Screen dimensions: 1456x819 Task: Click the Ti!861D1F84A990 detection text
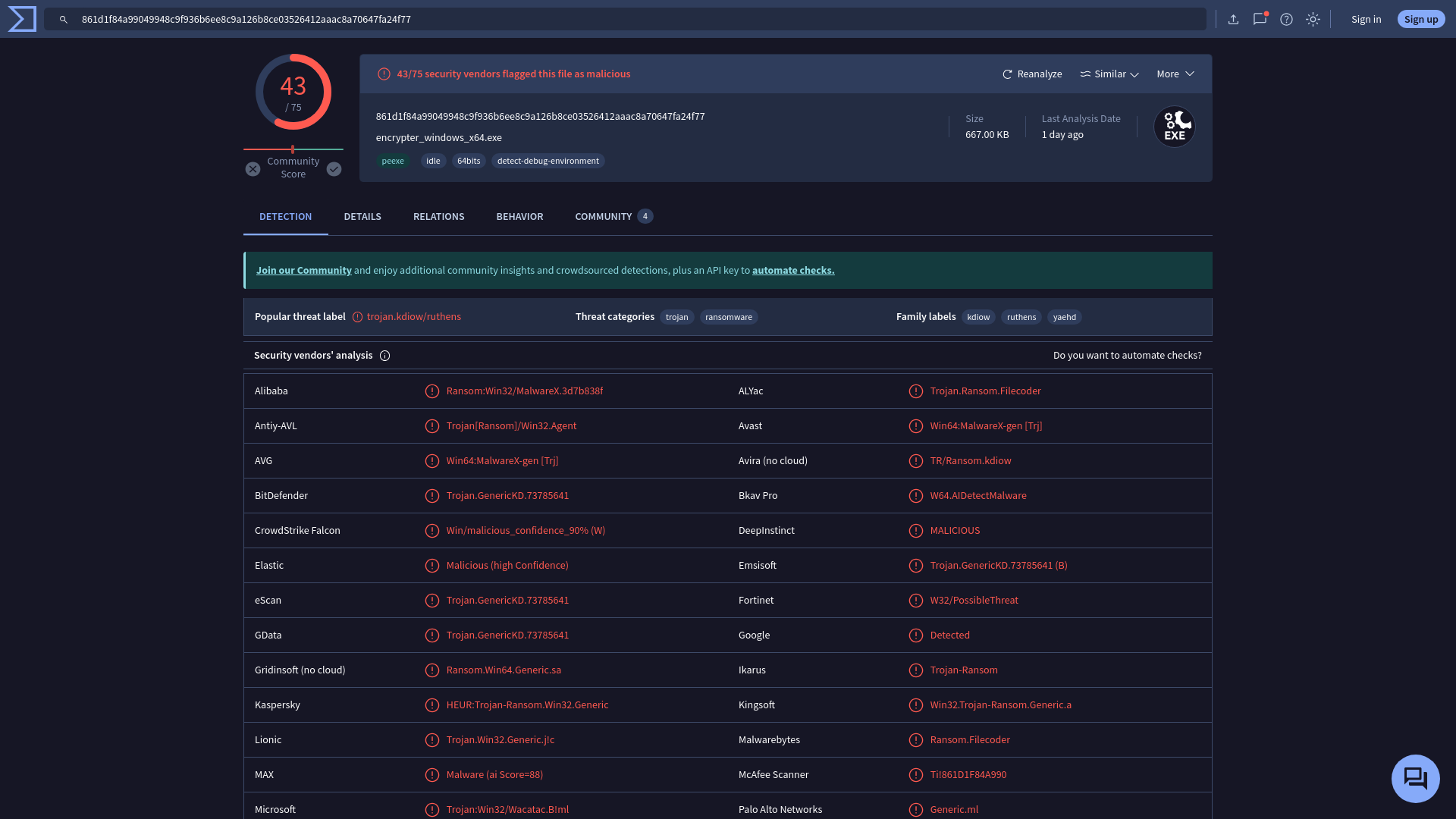[x=968, y=775]
